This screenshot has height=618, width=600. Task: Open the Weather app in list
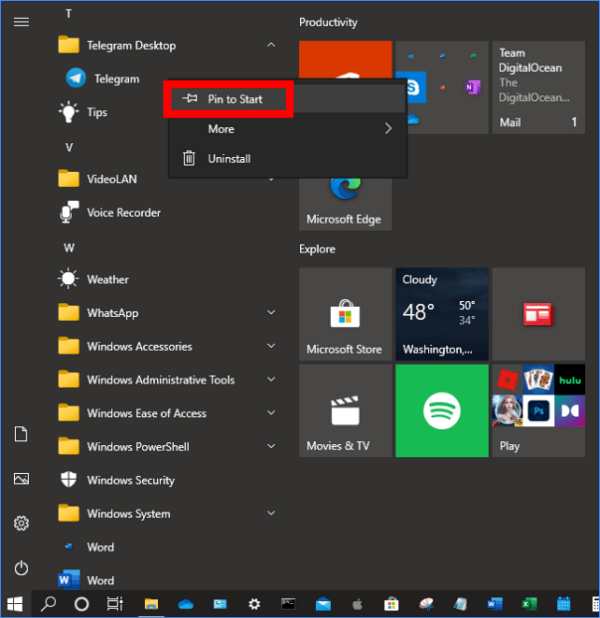pyautogui.click(x=94, y=279)
